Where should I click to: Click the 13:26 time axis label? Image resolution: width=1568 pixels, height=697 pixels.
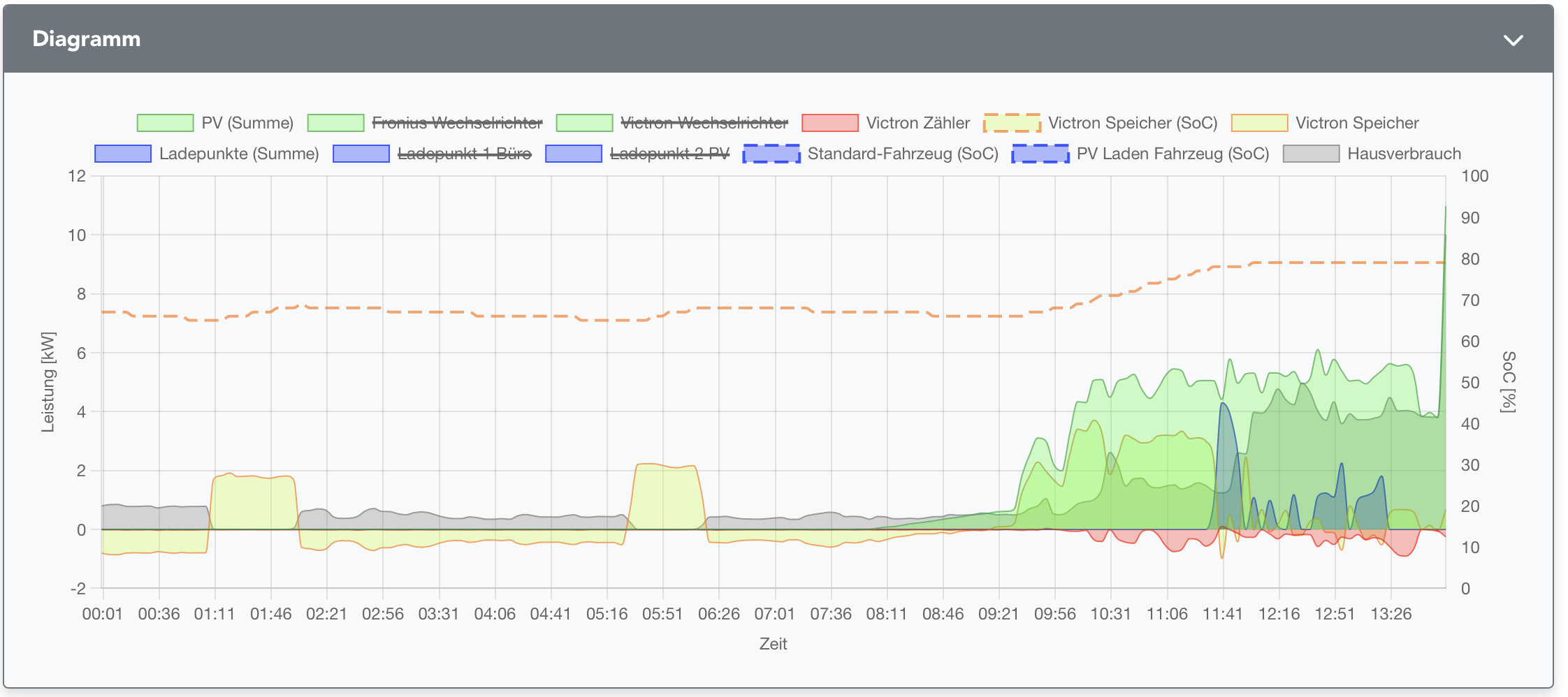click(x=1391, y=614)
